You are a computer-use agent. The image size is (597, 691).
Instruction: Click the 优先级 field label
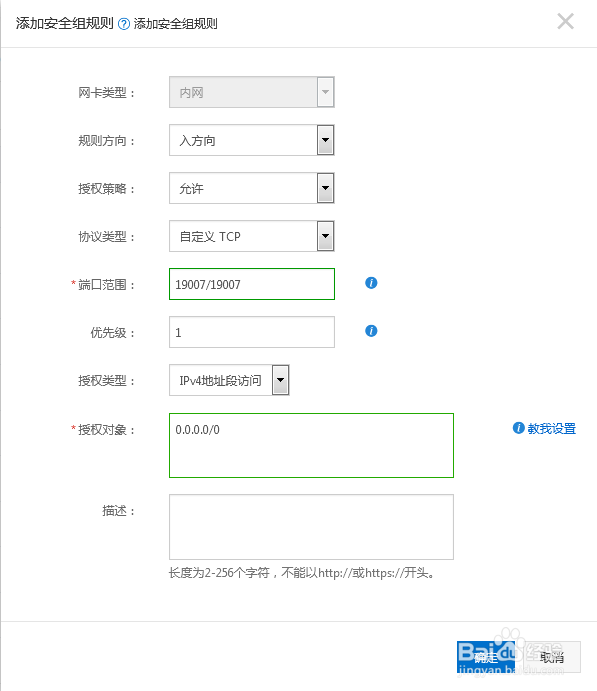112,333
